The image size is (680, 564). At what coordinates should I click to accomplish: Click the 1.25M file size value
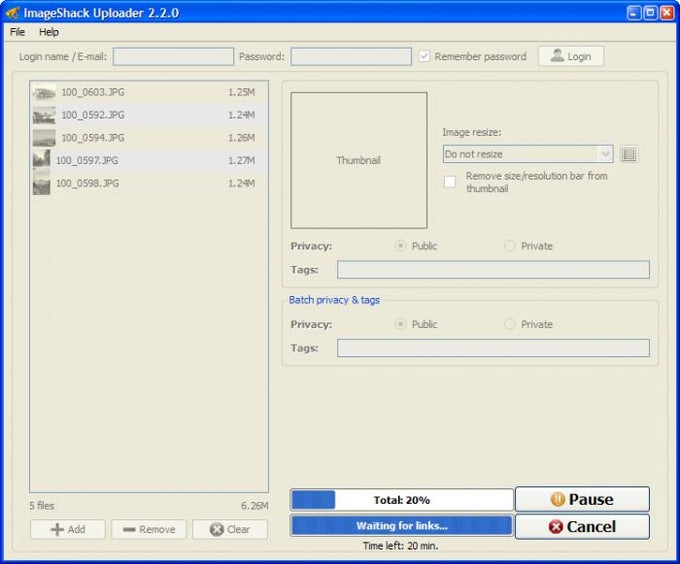[242, 92]
